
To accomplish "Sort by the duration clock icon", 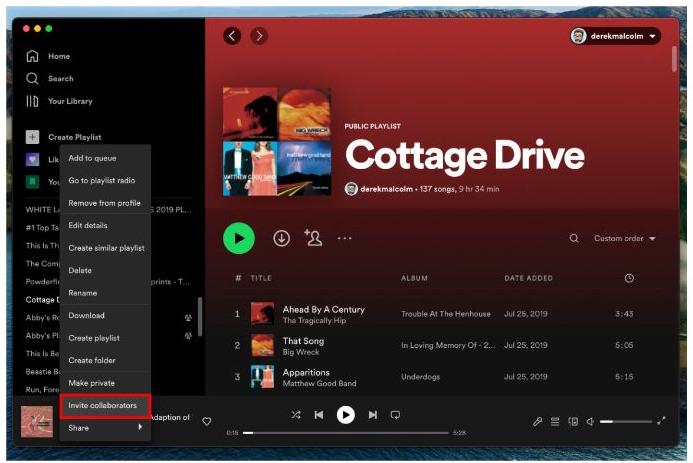I will (x=629, y=278).
